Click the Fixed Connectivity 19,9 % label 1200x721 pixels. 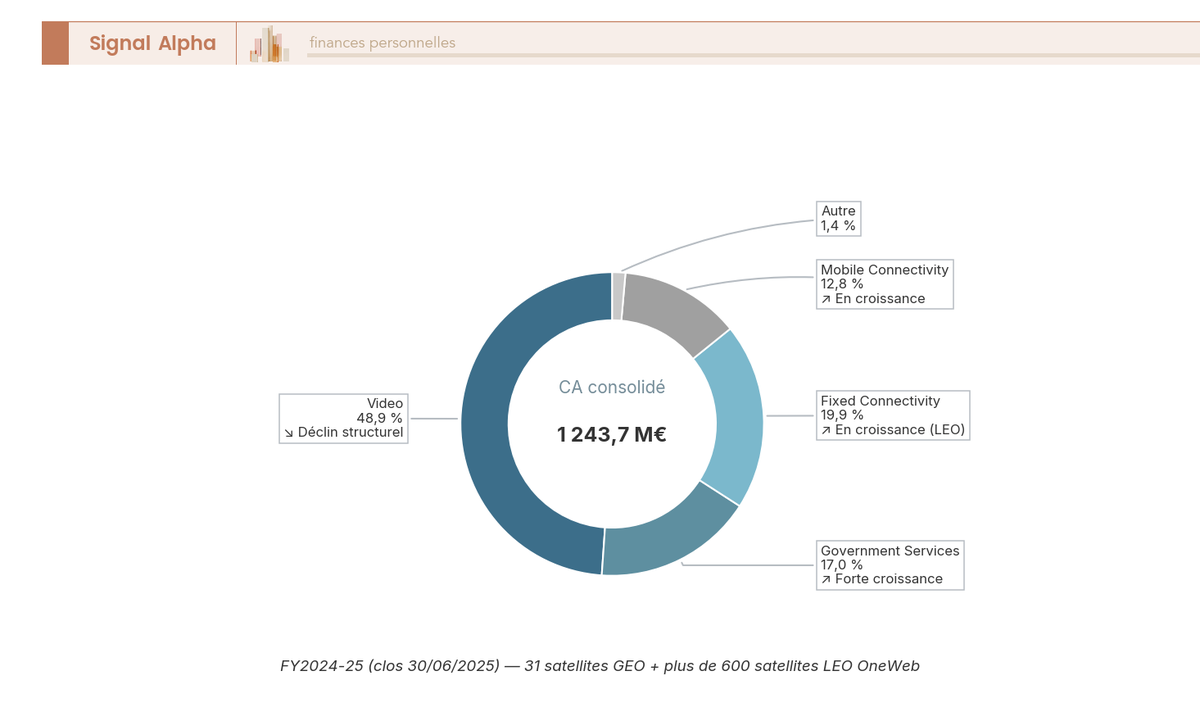pos(893,415)
